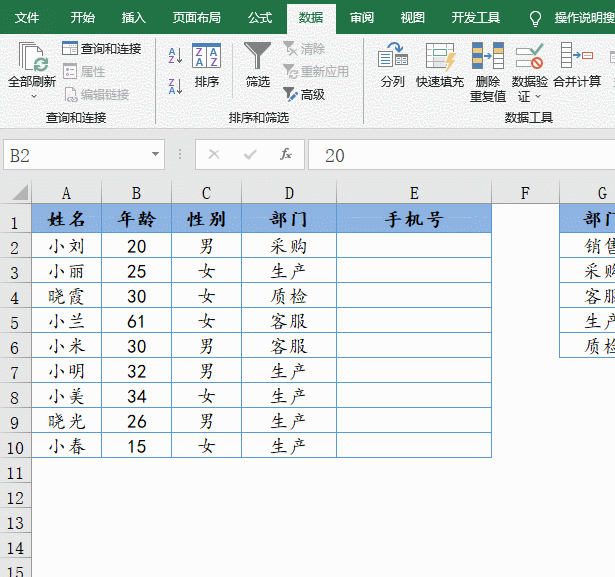Click the Properties (属性) button
This screenshot has width=615, height=577.
tap(84, 71)
